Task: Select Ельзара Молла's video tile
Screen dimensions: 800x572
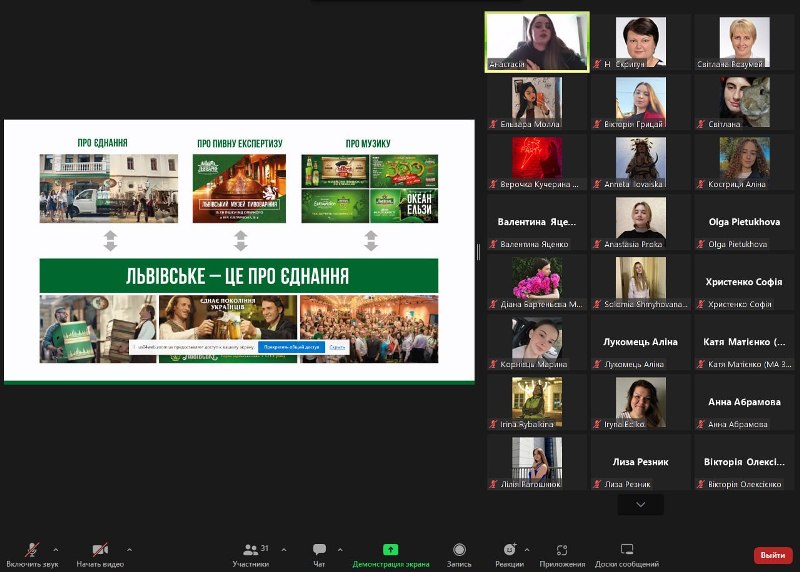Action: (537, 102)
